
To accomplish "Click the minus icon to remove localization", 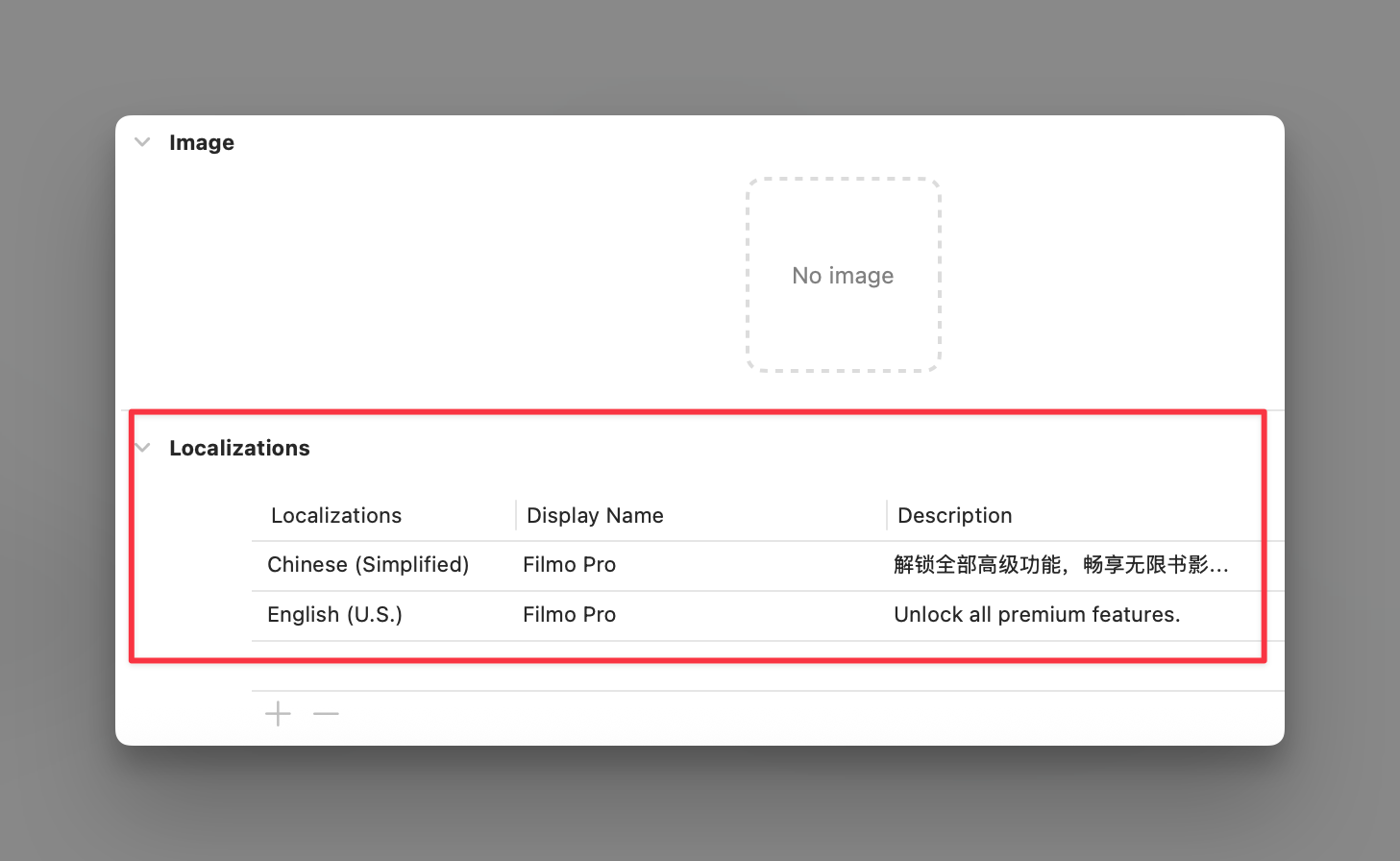I will pyautogui.click(x=327, y=714).
